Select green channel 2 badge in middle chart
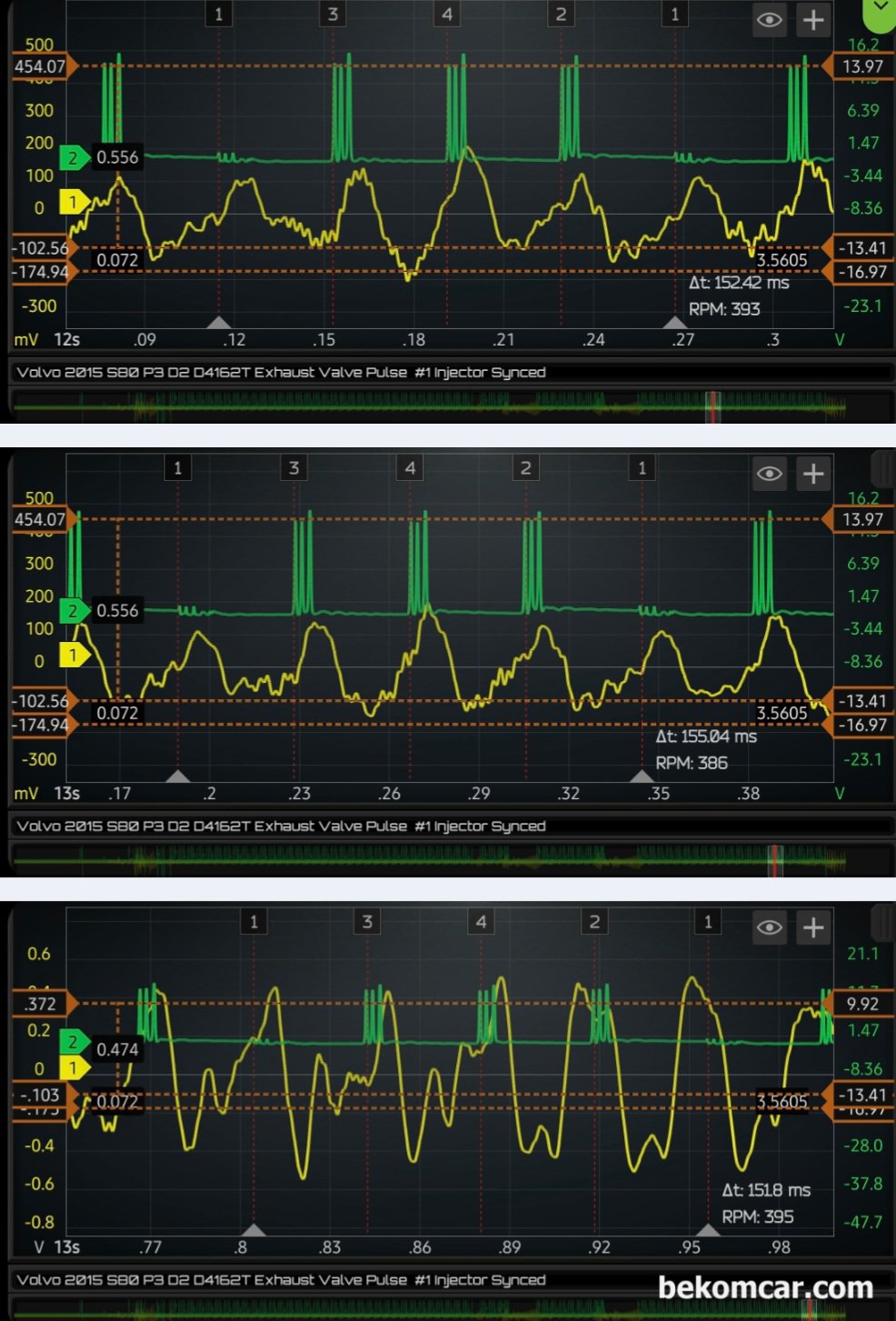 click(73, 611)
